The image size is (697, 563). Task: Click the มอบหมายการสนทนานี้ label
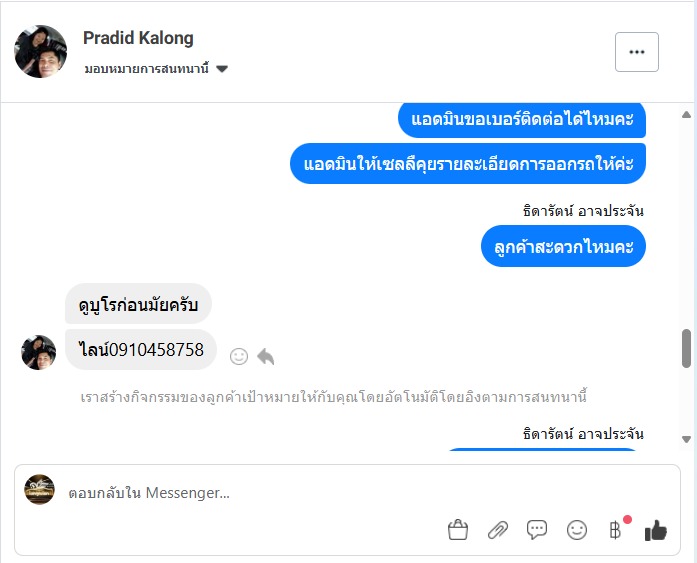click(x=146, y=69)
